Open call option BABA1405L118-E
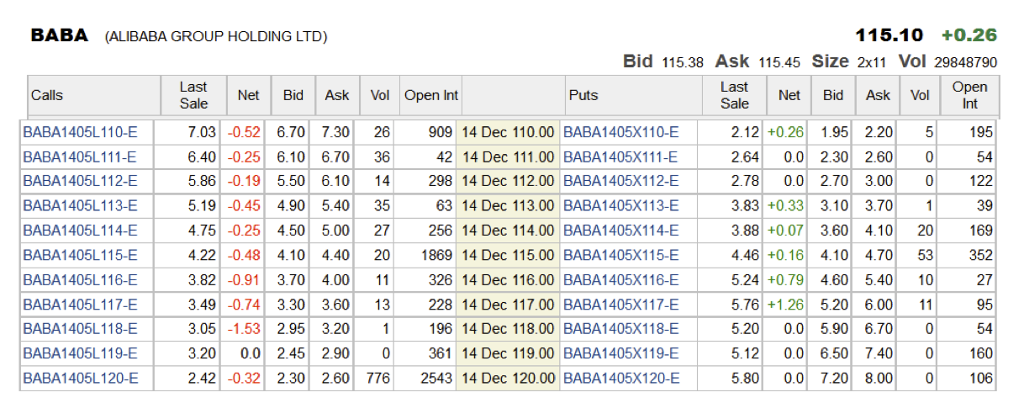Image resolution: width=1024 pixels, height=419 pixels. tap(80, 329)
